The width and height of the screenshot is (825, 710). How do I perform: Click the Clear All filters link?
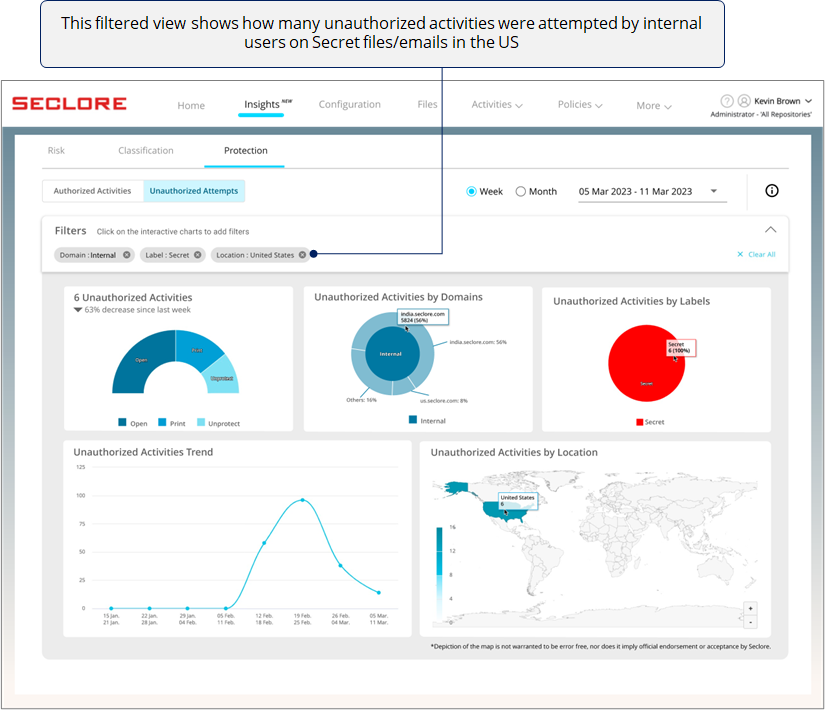[x=757, y=254]
